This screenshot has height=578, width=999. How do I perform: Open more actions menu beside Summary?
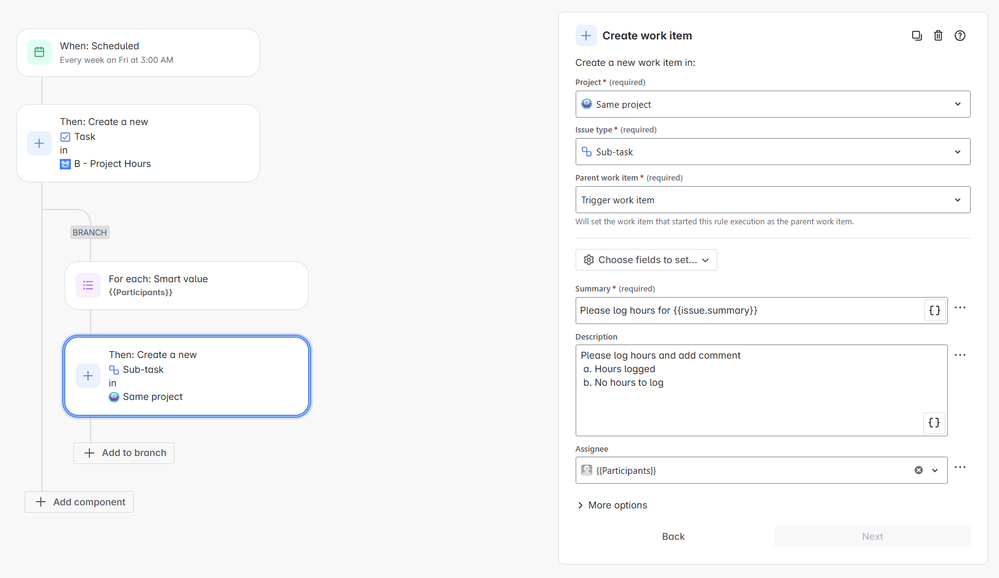(960, 308)
